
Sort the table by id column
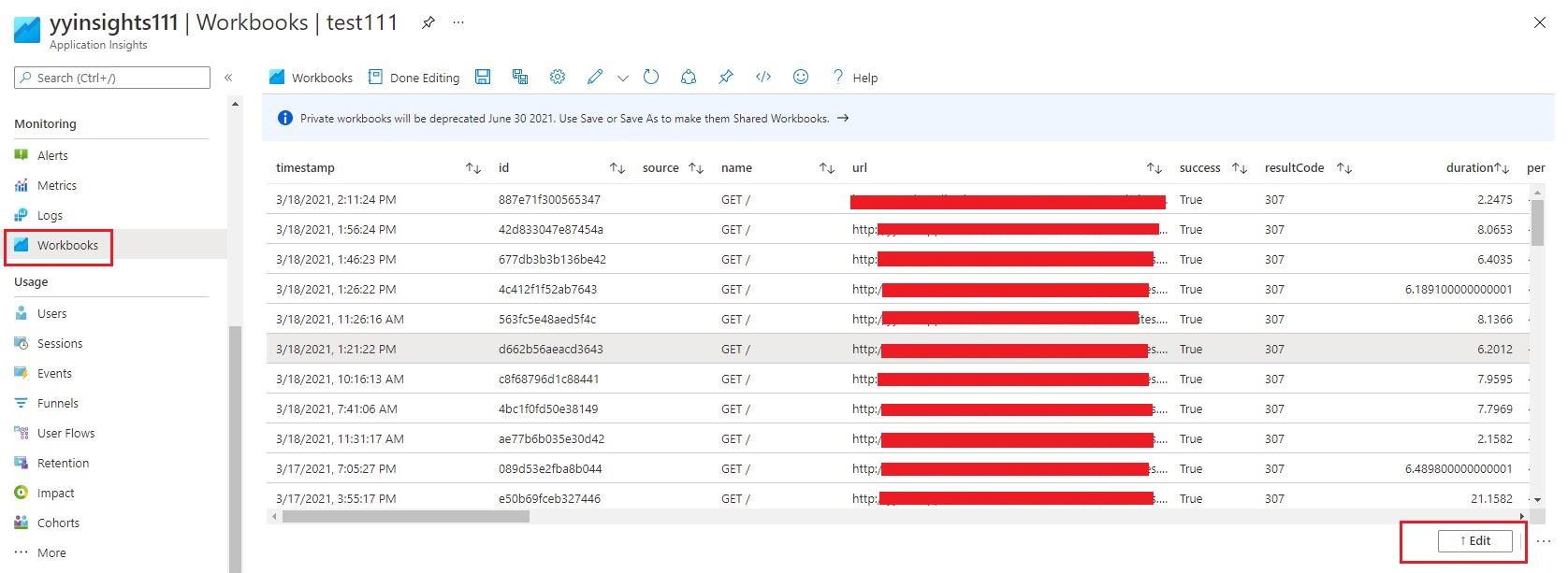617,168
